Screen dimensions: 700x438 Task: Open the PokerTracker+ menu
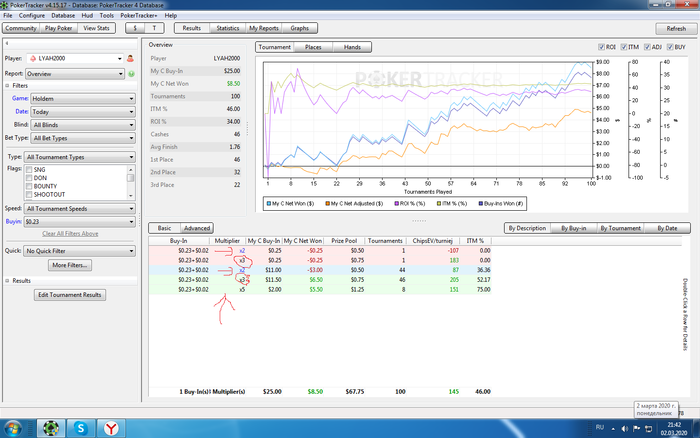pos(138,15)
